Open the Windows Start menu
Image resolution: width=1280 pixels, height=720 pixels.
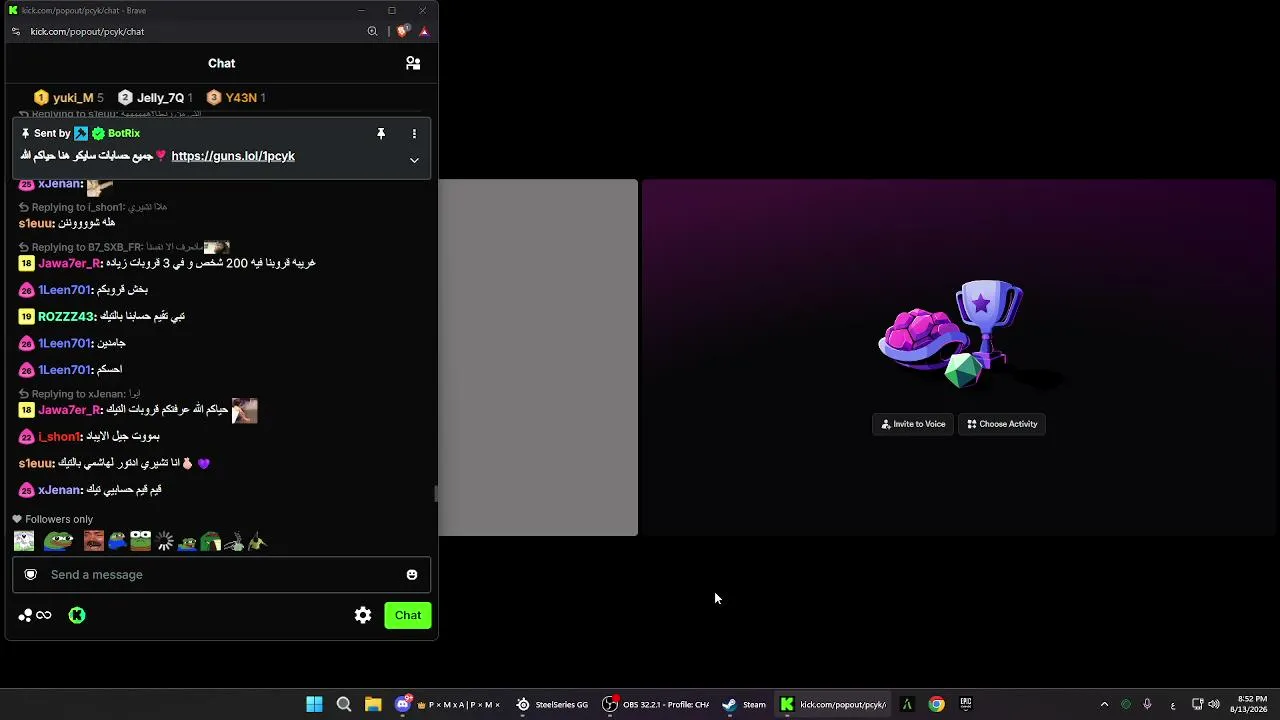[314, 704]
